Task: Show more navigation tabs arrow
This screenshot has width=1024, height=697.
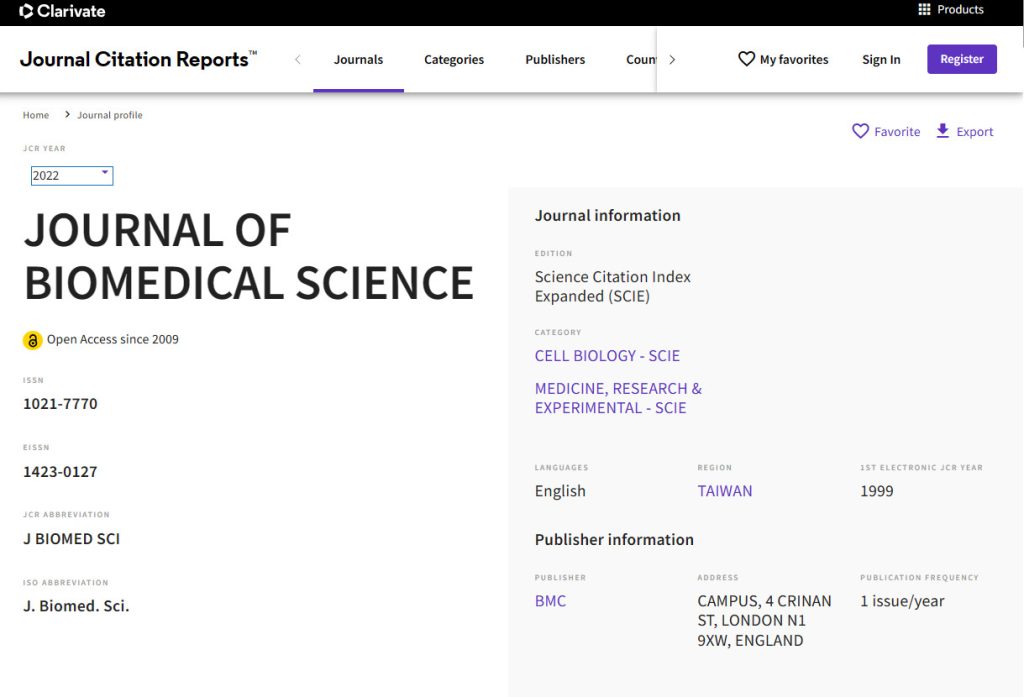Action: (x=672, y=59)
